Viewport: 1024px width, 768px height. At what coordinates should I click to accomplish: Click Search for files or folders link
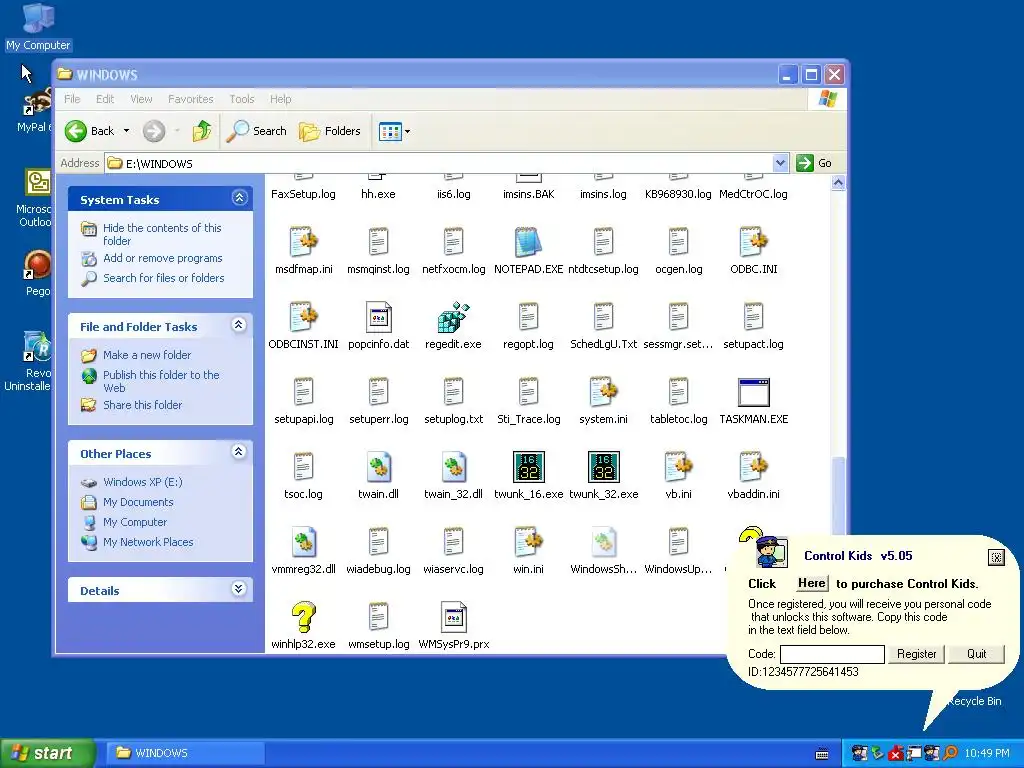click(164, 278)
